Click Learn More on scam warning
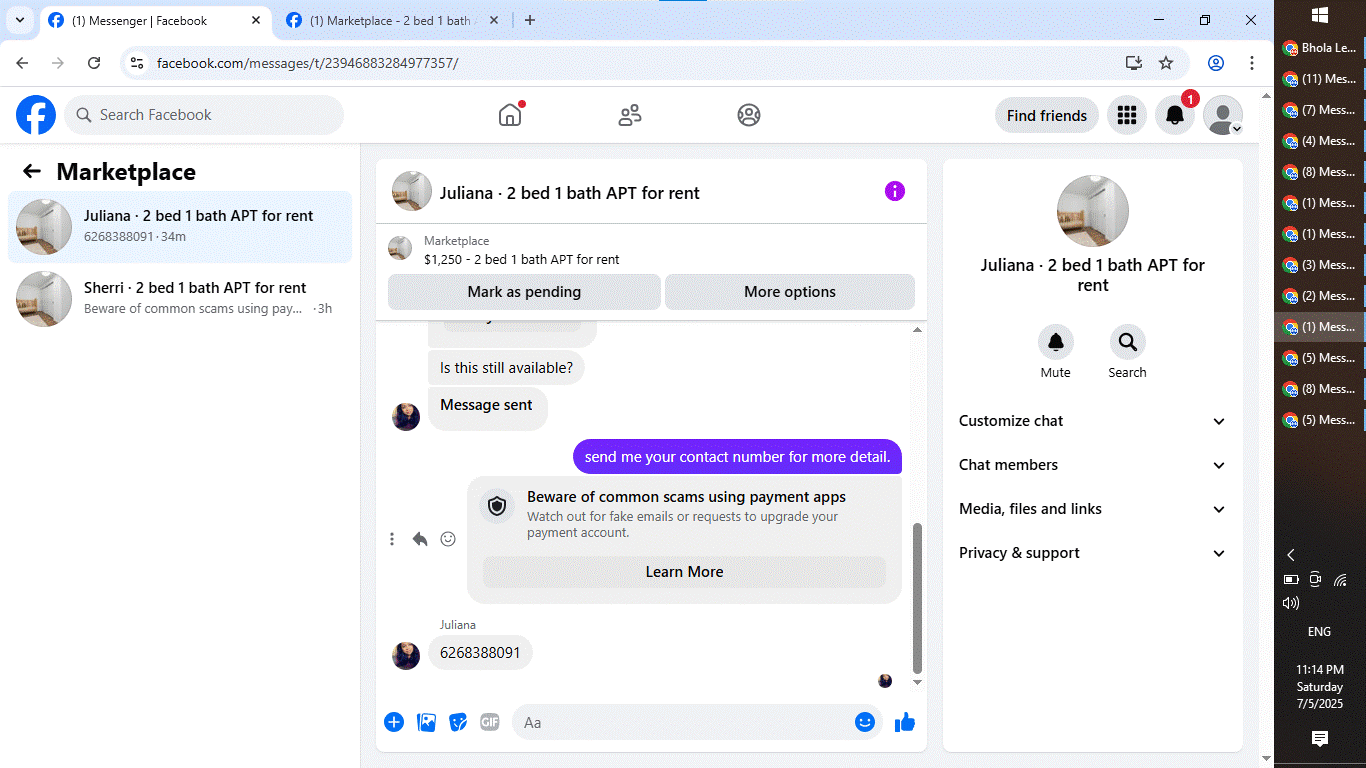 click(684, 572)
